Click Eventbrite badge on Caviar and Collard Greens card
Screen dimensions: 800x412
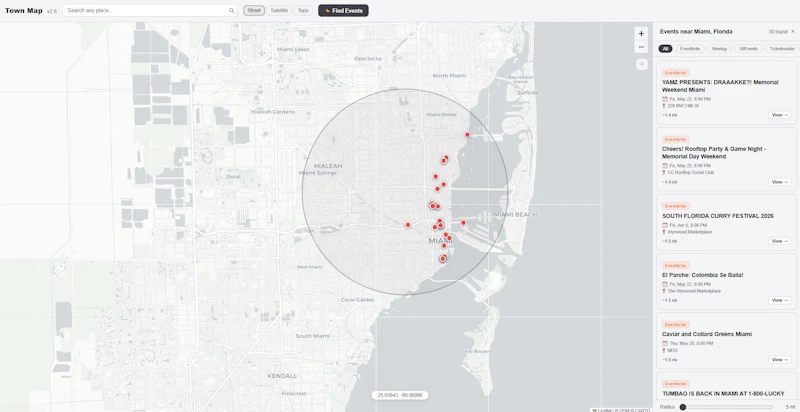pyautogui.click(x=676, y=324)
